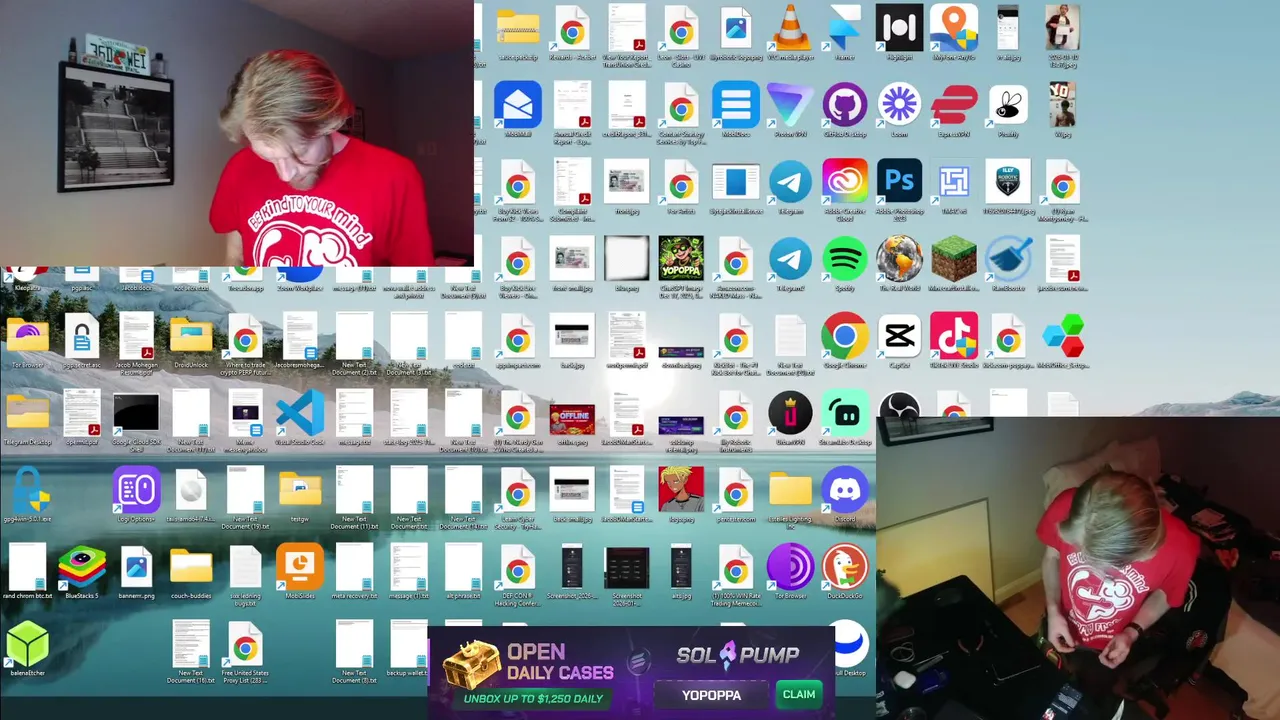Select the Minecraft installer icon

954,259
